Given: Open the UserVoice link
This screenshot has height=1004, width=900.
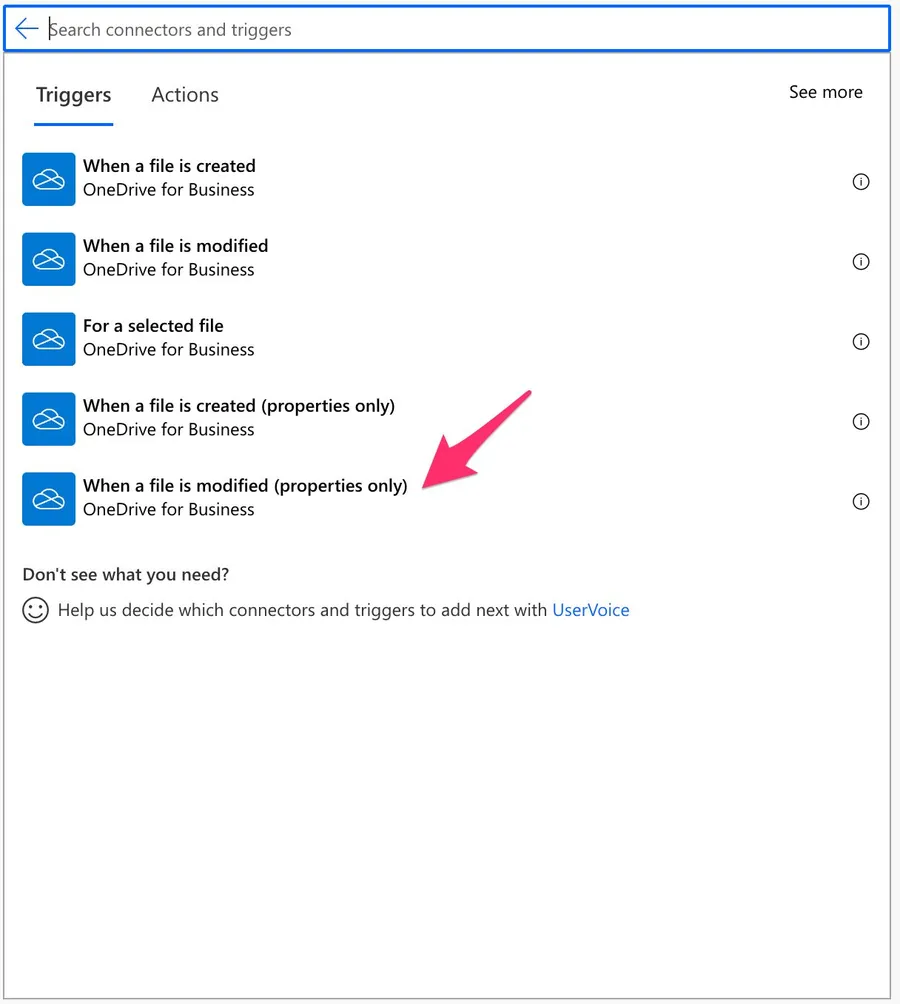Looking at the screenshot, I should 590,610.
